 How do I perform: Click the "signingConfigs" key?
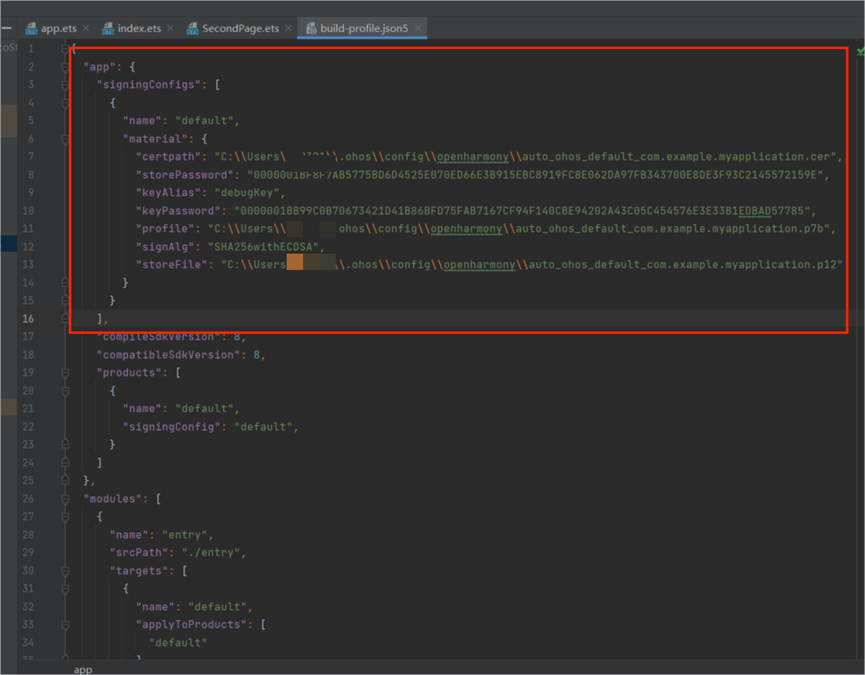coord(148,85)
